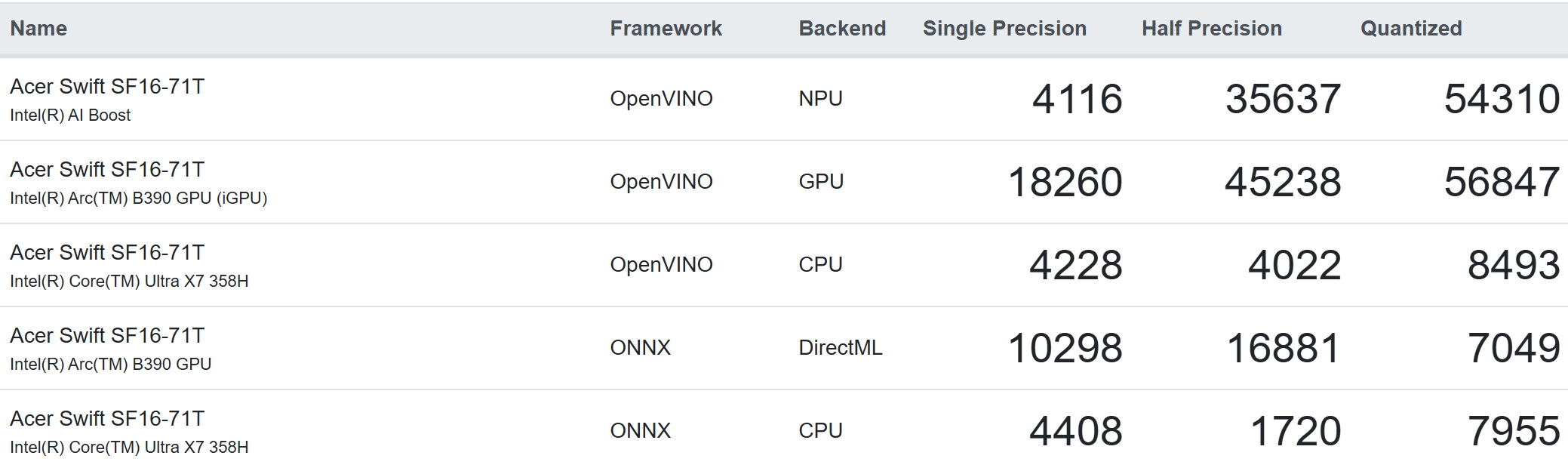Click quantized score 7955
The height and width of the screenshot is (471, 1568).
click(x=1513, y=432)
